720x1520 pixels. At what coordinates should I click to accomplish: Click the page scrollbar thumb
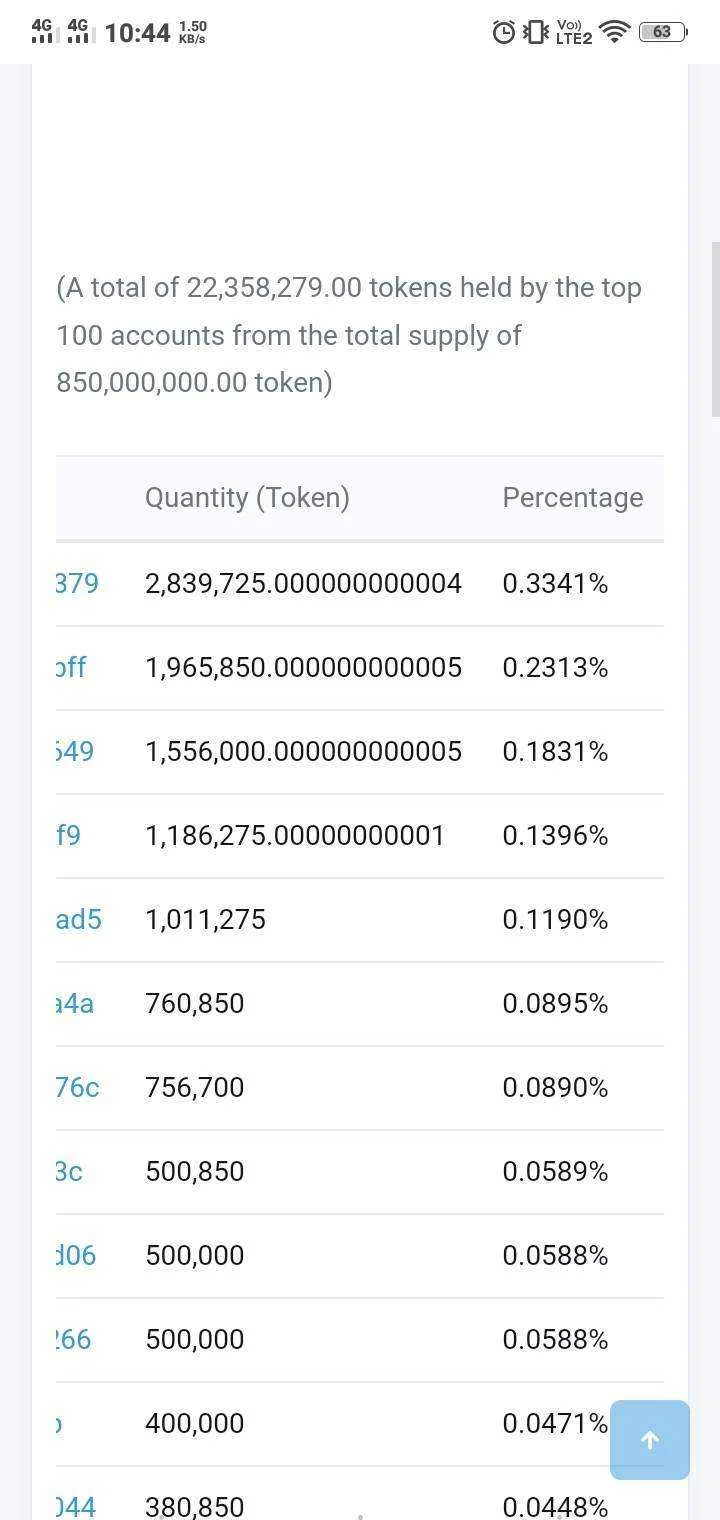click(x=715, y=329)
